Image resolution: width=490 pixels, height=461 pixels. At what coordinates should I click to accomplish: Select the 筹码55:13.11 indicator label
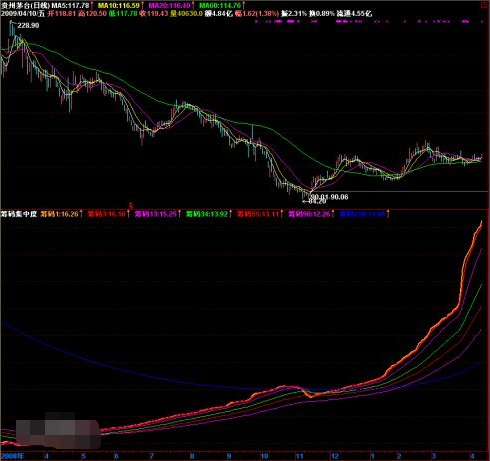tap(258, 214)
